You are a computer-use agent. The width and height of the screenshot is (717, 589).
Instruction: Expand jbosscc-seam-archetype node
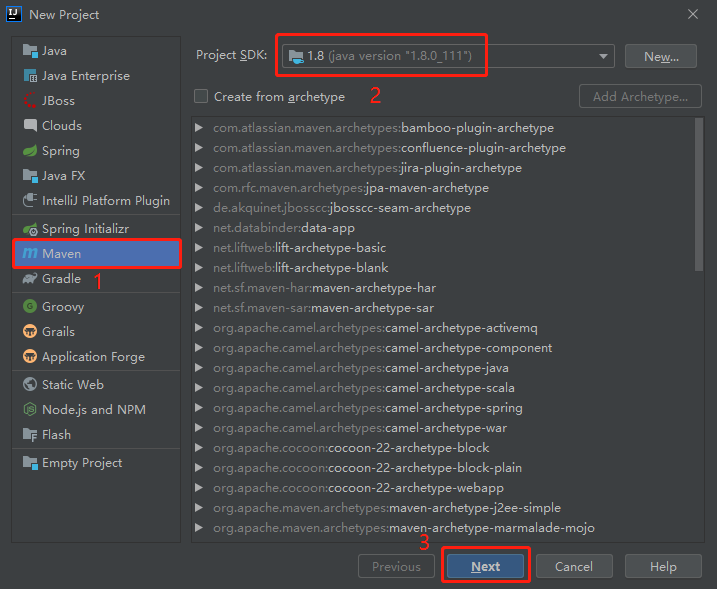click(199, 208)
